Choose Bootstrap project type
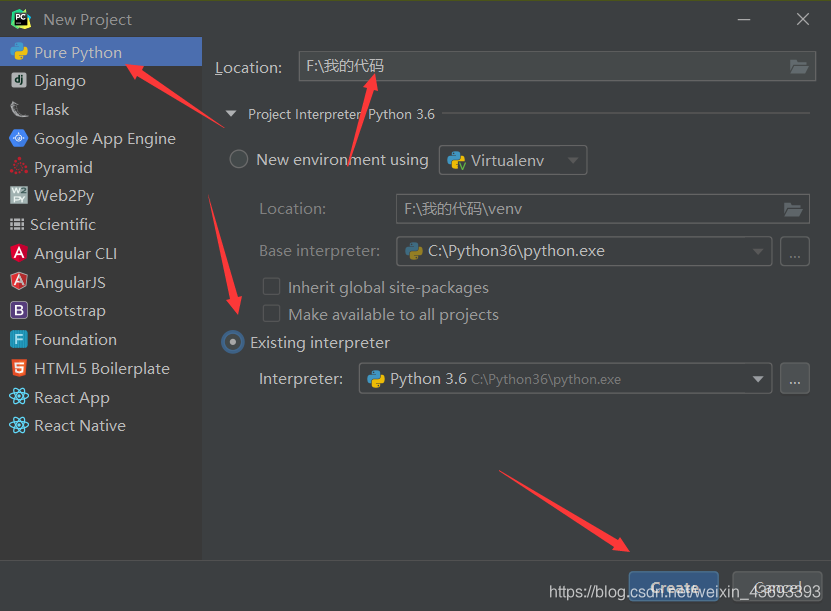Image resolution: width=831 pixels, height=611 pixels. (101, 311)
